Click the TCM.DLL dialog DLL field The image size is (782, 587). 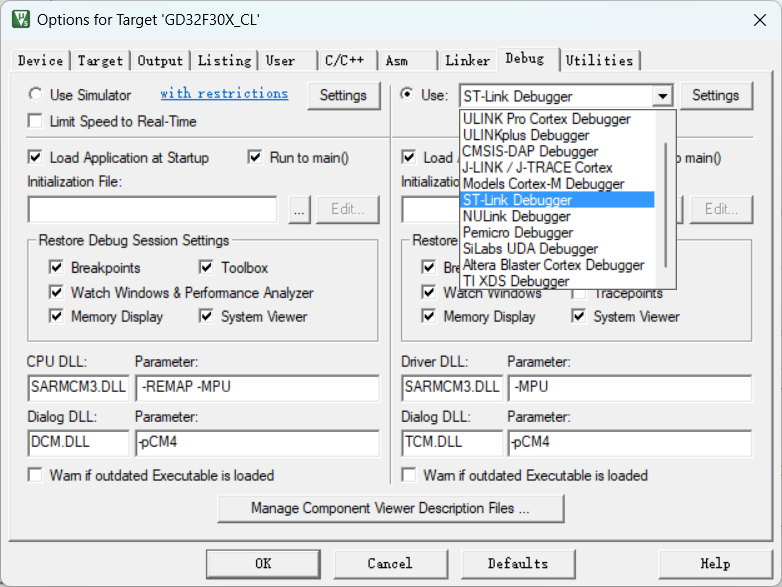pyautogui.click(x=452, y=443)
